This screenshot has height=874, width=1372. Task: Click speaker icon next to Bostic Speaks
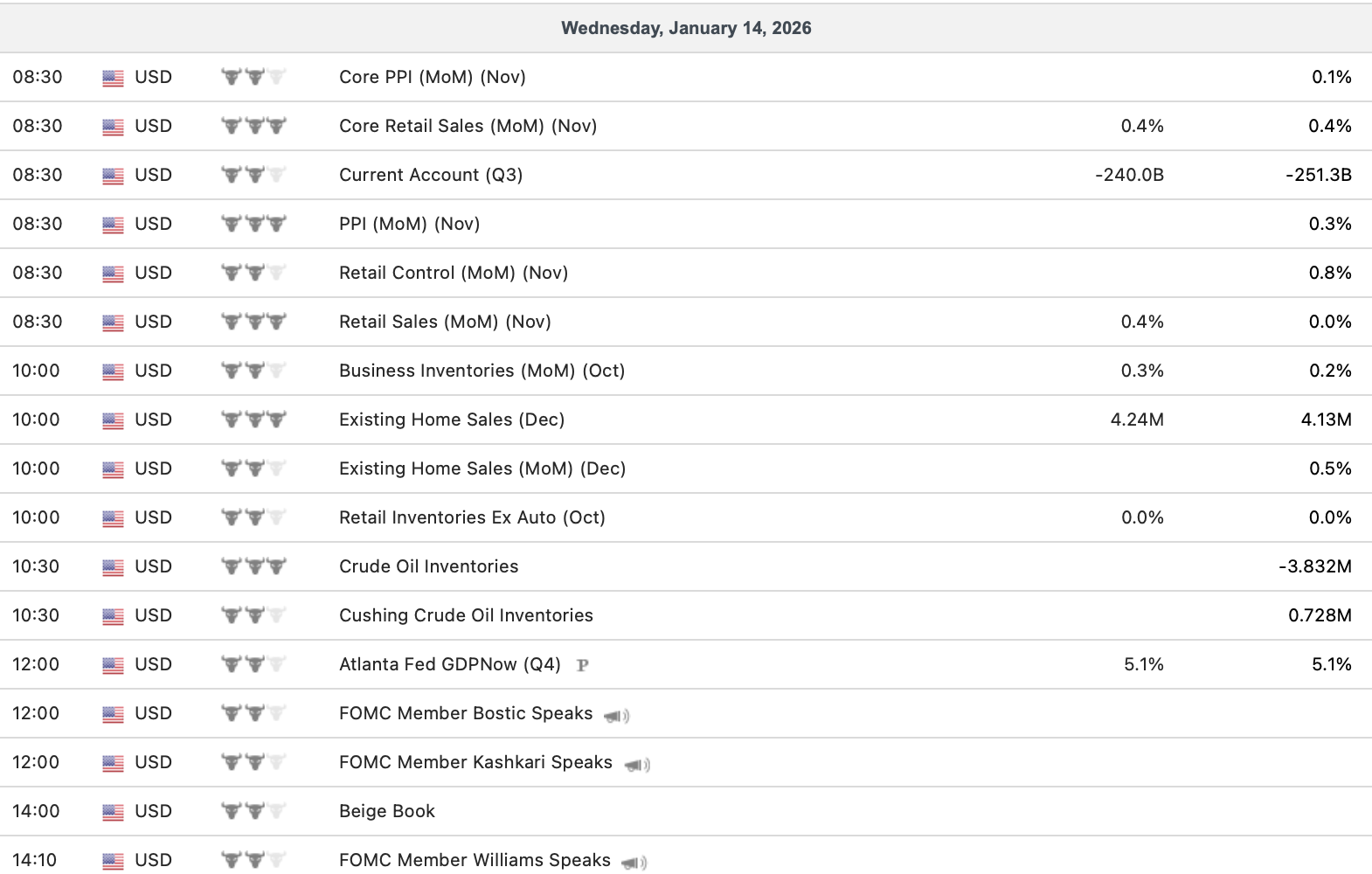click(x=617, y=716)
